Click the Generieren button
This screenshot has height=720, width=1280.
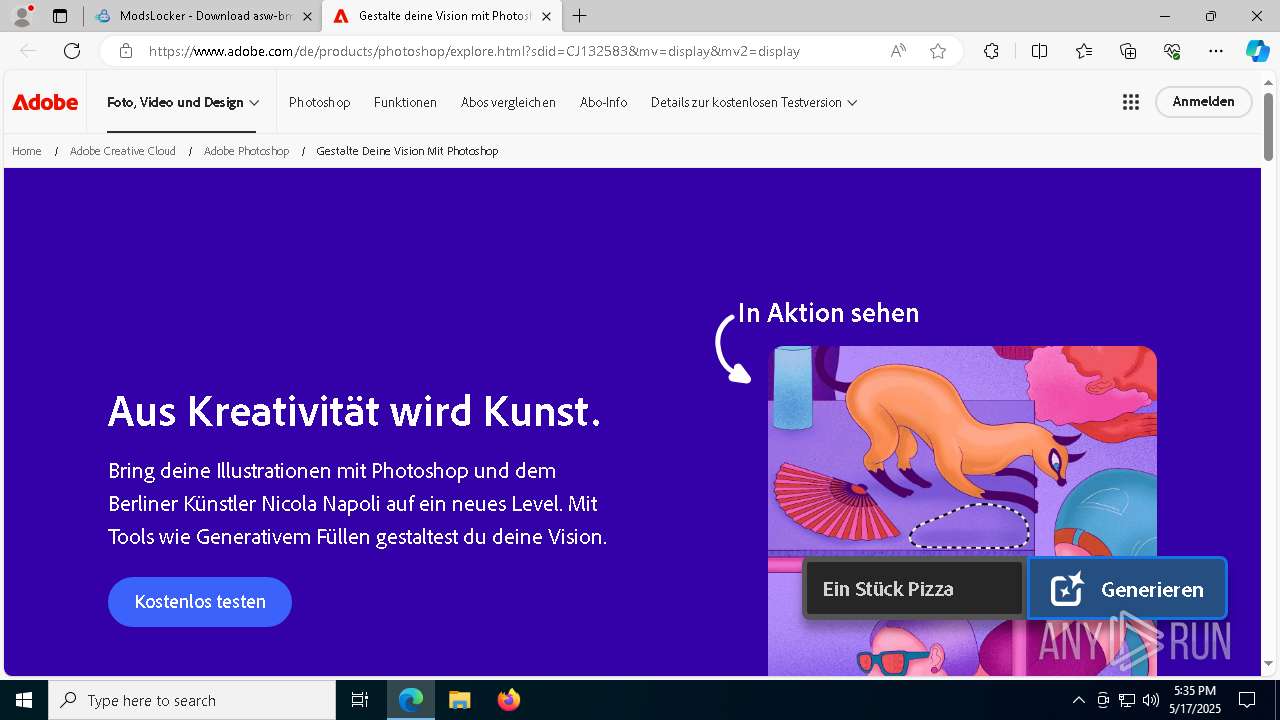coord(1127,589)
